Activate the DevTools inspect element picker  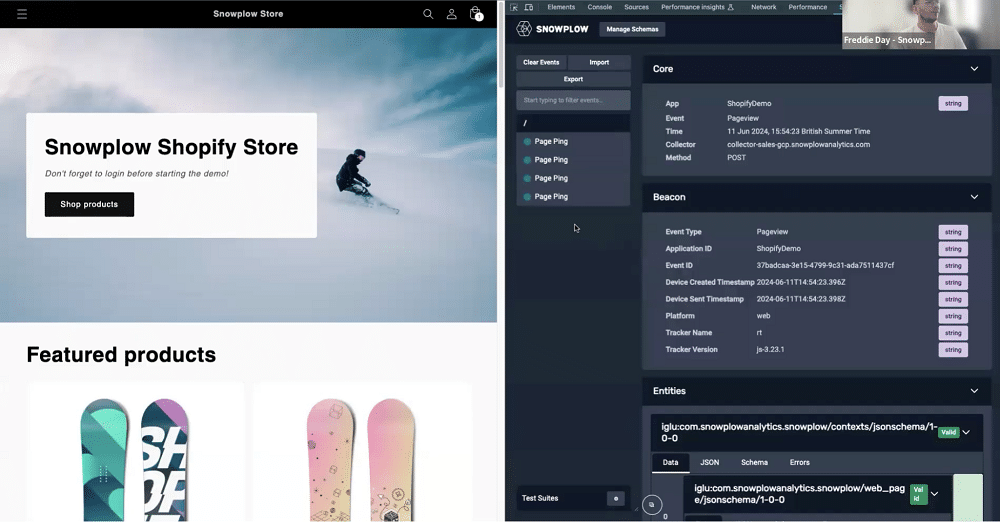coord(514,7)
